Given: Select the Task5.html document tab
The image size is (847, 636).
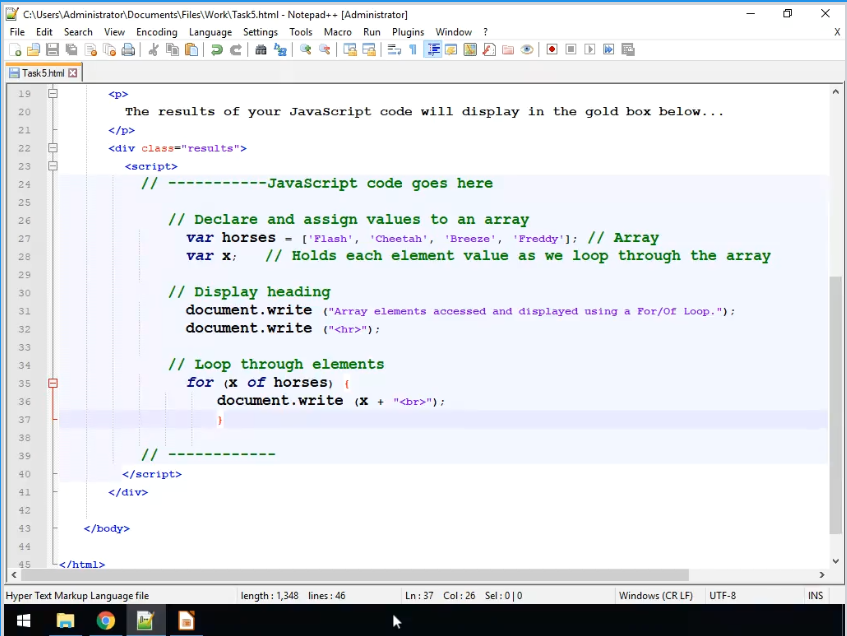Looking at the screenshot, I should coord(40,73).
